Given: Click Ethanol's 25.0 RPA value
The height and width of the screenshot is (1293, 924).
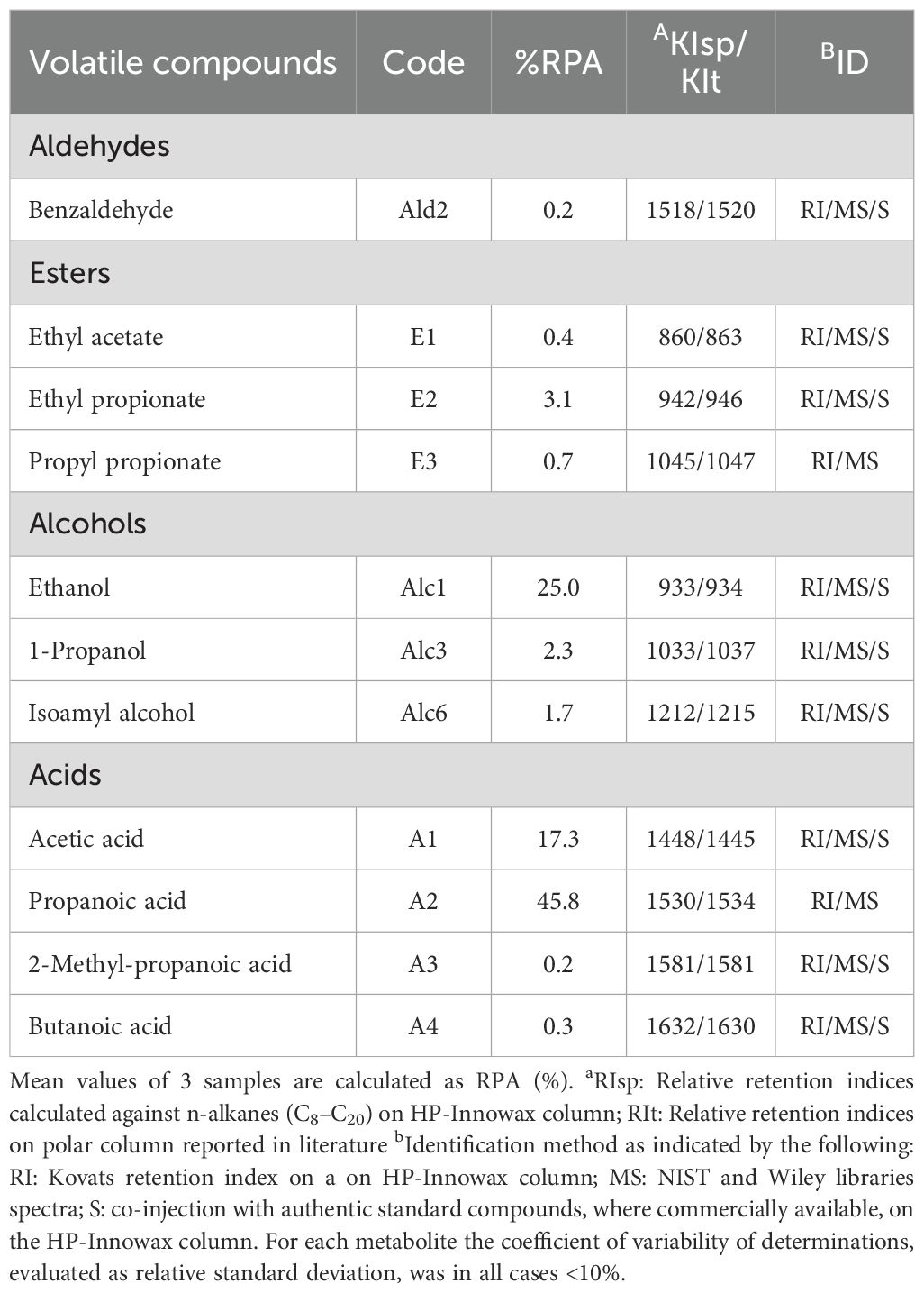Looking at the screenshot, I should point(557,587).
